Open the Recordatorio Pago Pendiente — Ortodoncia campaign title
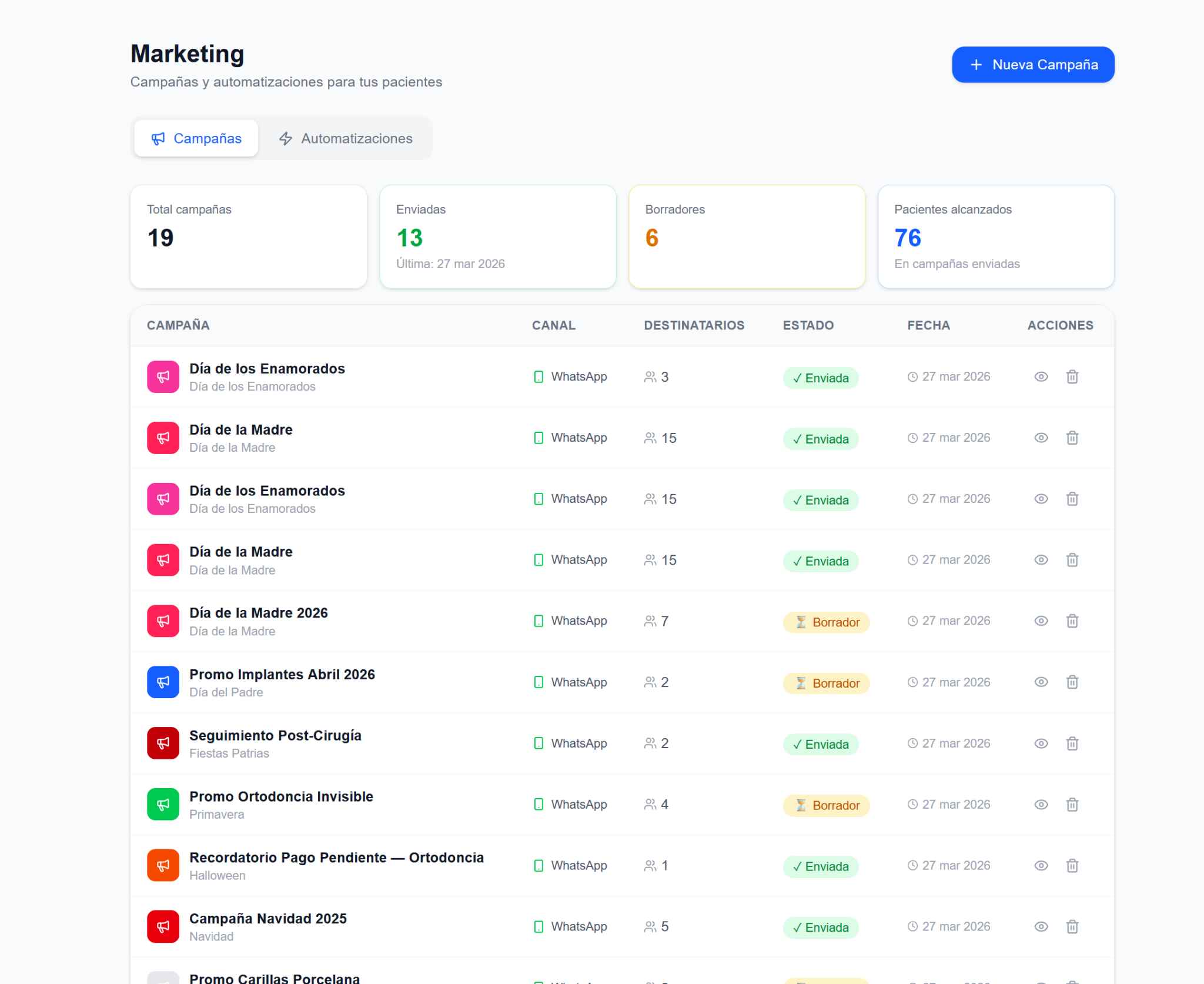Screen dimensions: 1204x984 pyautogui.click(x=336, y=858)
